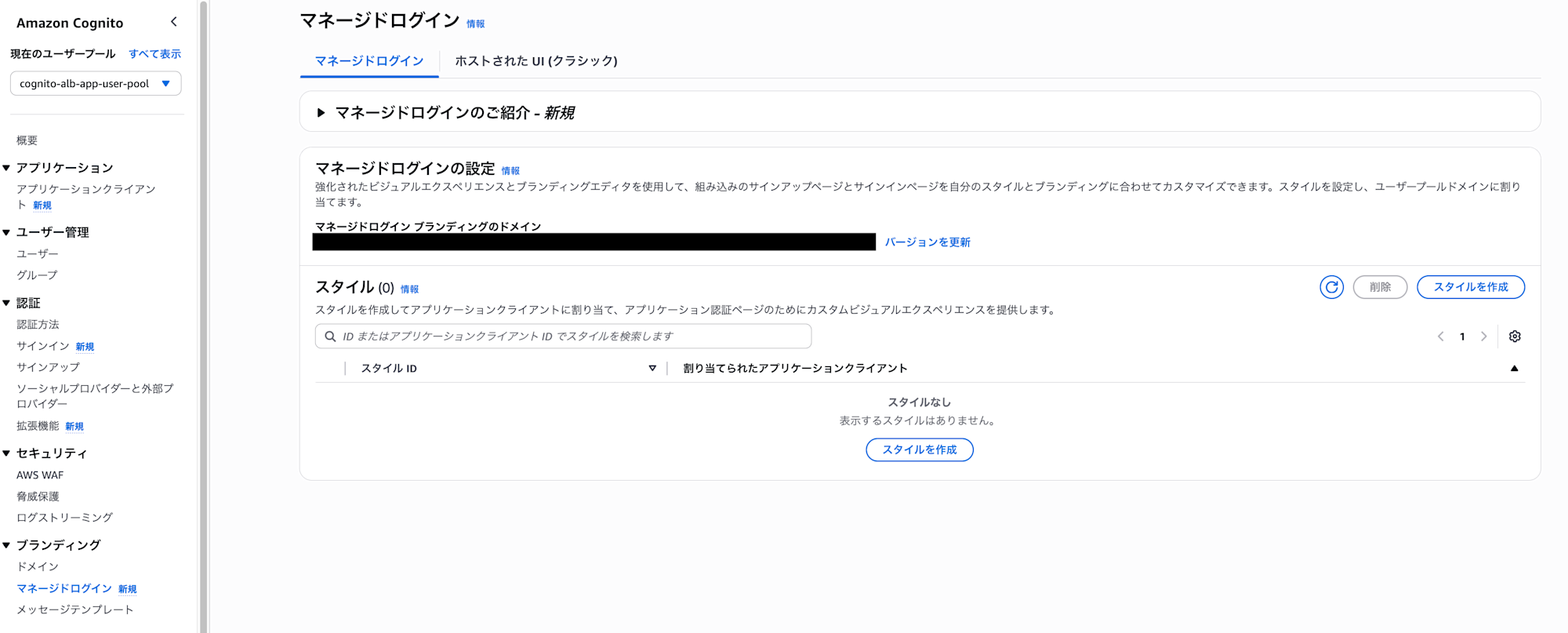The width and height of the screenshot is (1568, 633).
Task: Collapse the ブランディング navigation section
Action: point(6,545)
